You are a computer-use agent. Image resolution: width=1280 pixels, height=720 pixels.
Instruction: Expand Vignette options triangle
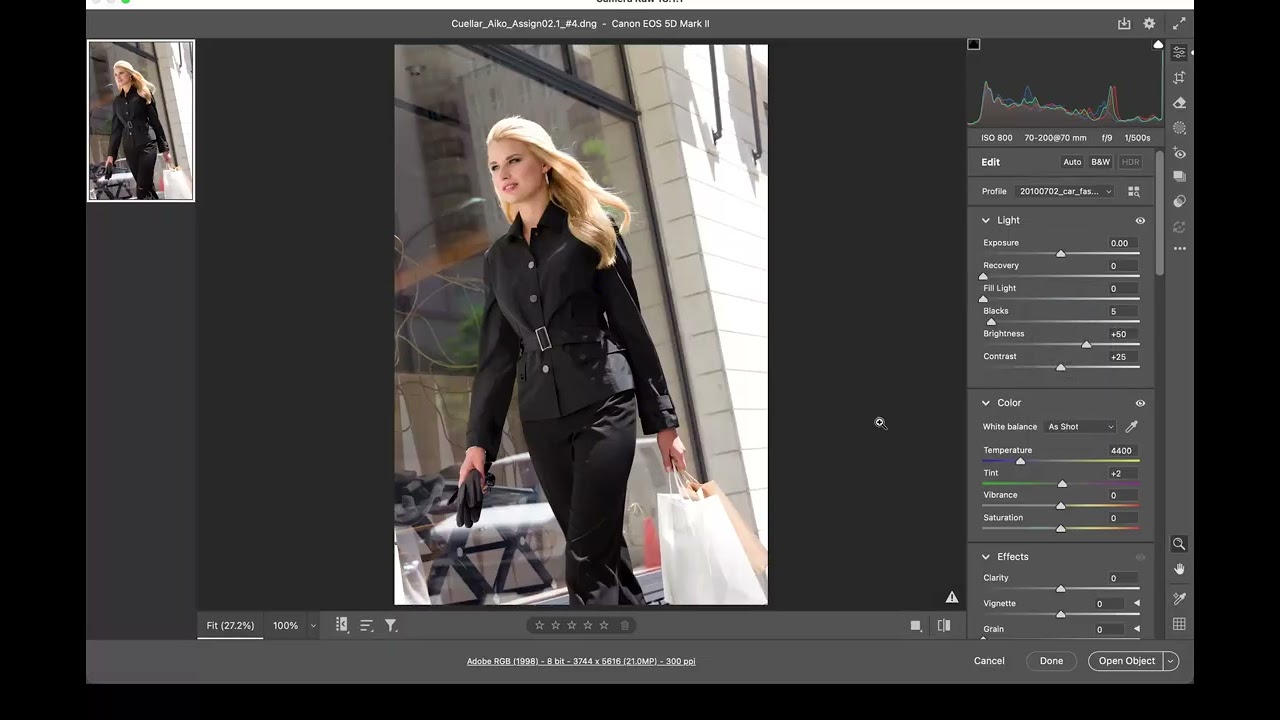click(x=1136, y=603)
